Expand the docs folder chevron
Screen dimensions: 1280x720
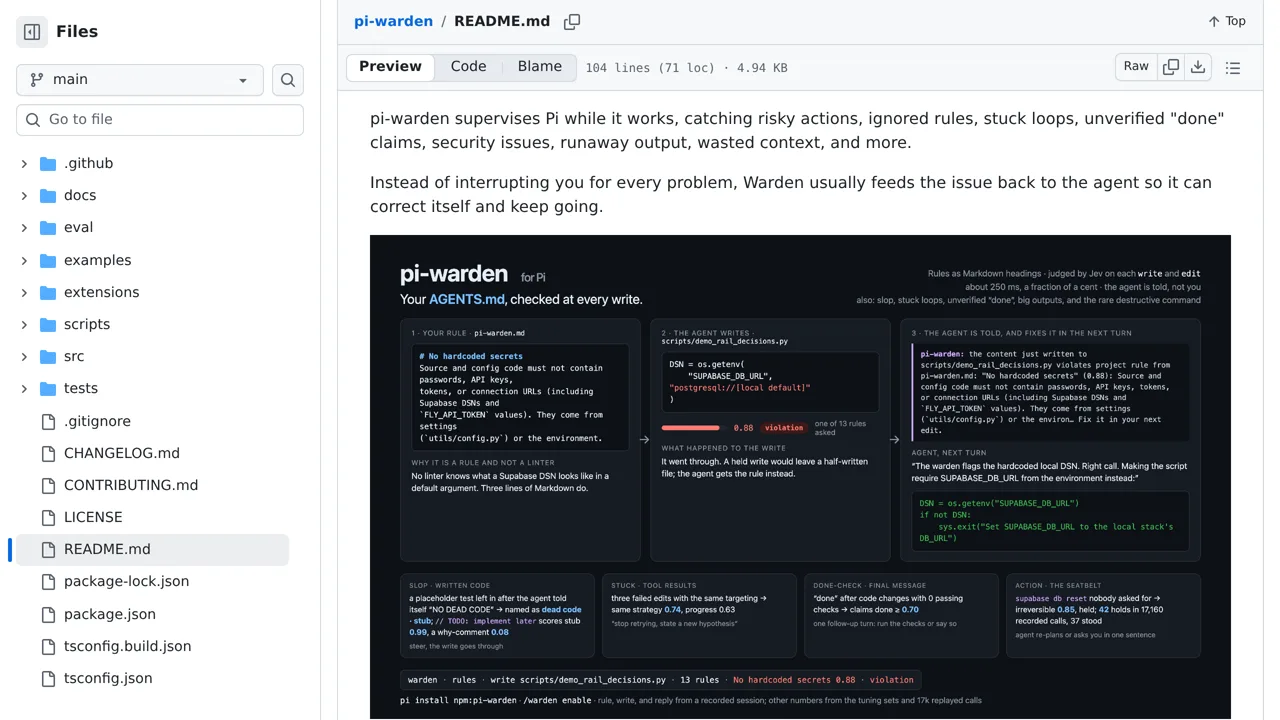click(24, 195)
